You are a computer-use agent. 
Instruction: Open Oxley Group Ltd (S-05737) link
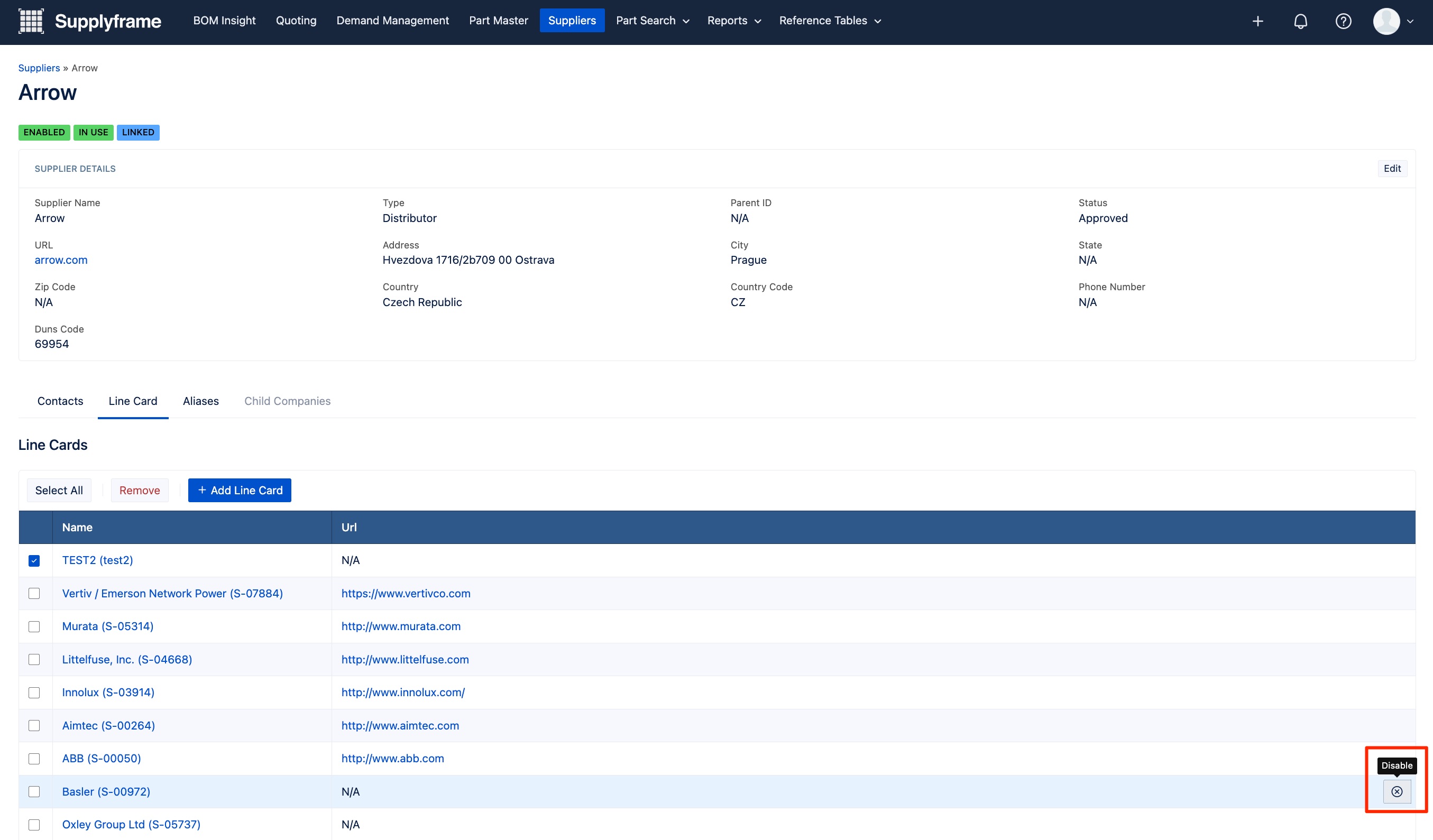pyautogui.click(x=131, y=824)
